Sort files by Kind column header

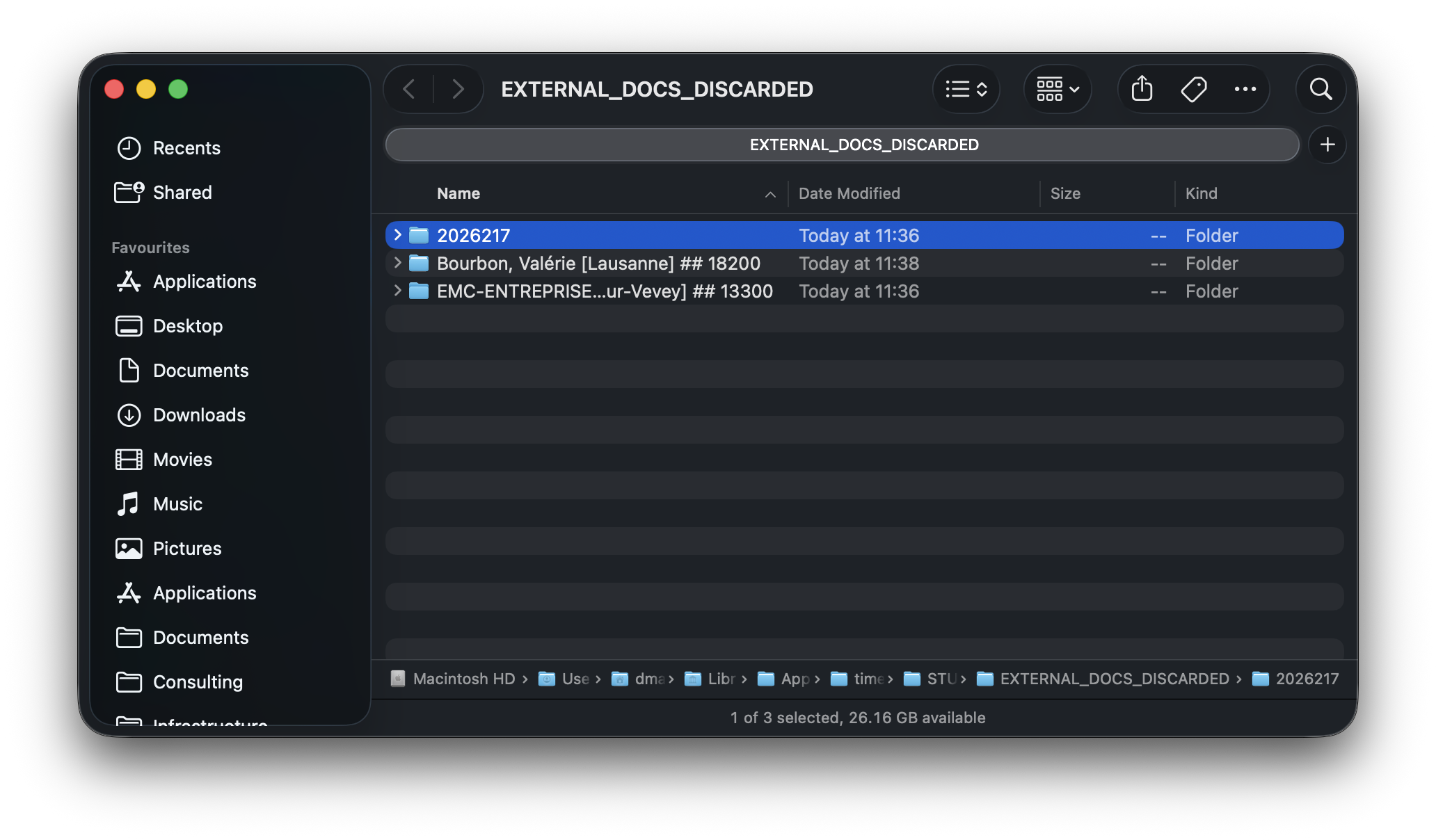(1201, 193)
